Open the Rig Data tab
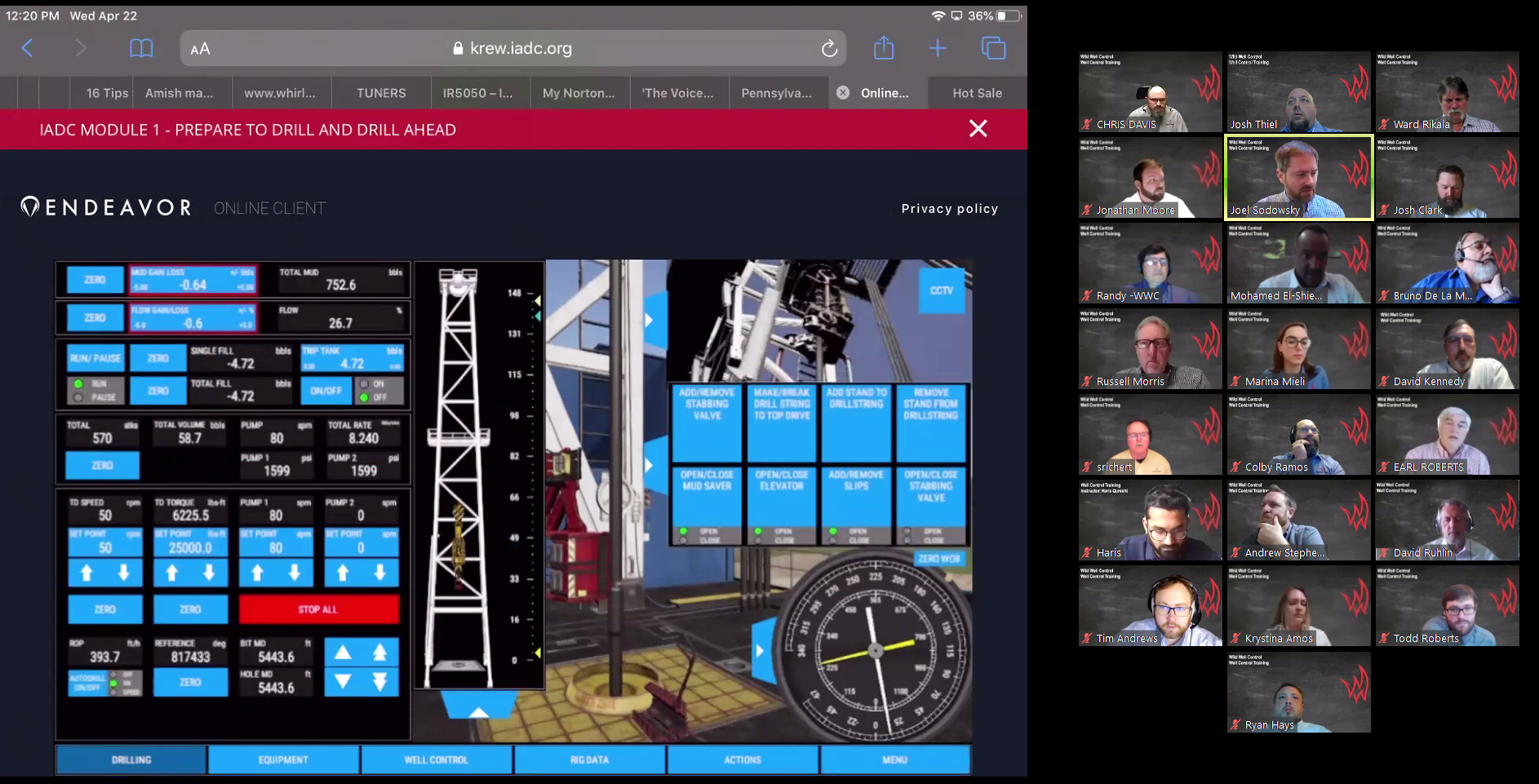Image resolution: width=1539 pixels, height=784 pixels. pos(589,760)
